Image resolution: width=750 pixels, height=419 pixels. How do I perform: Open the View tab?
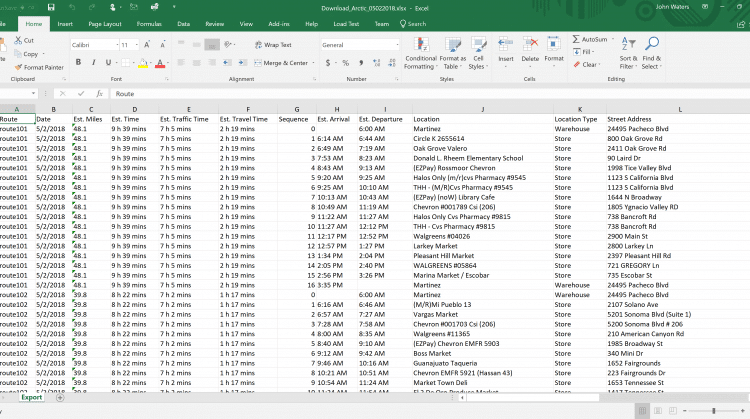click(x=246, y=24)
